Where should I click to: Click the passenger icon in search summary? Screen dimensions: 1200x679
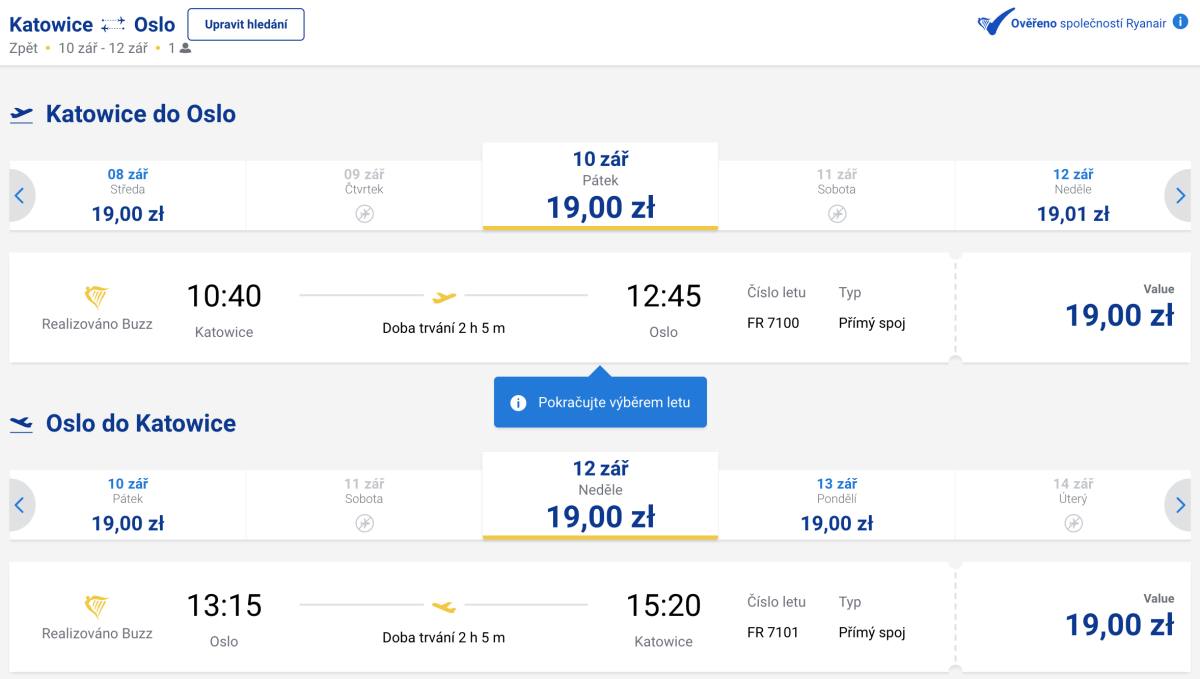(185, 48)
